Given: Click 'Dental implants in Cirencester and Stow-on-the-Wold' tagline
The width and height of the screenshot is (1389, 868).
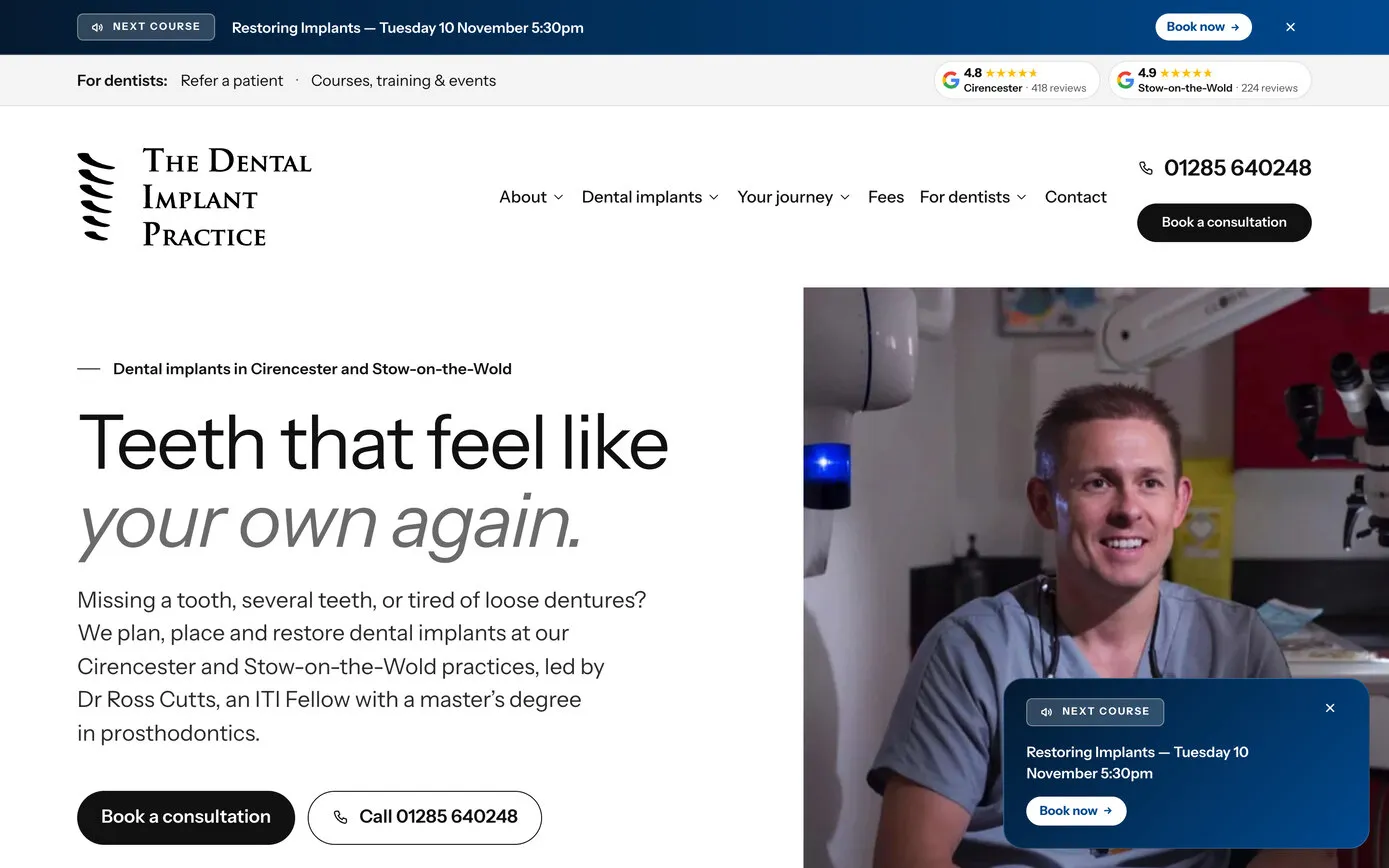Looking at the screenshot, I should coord(312,369).
